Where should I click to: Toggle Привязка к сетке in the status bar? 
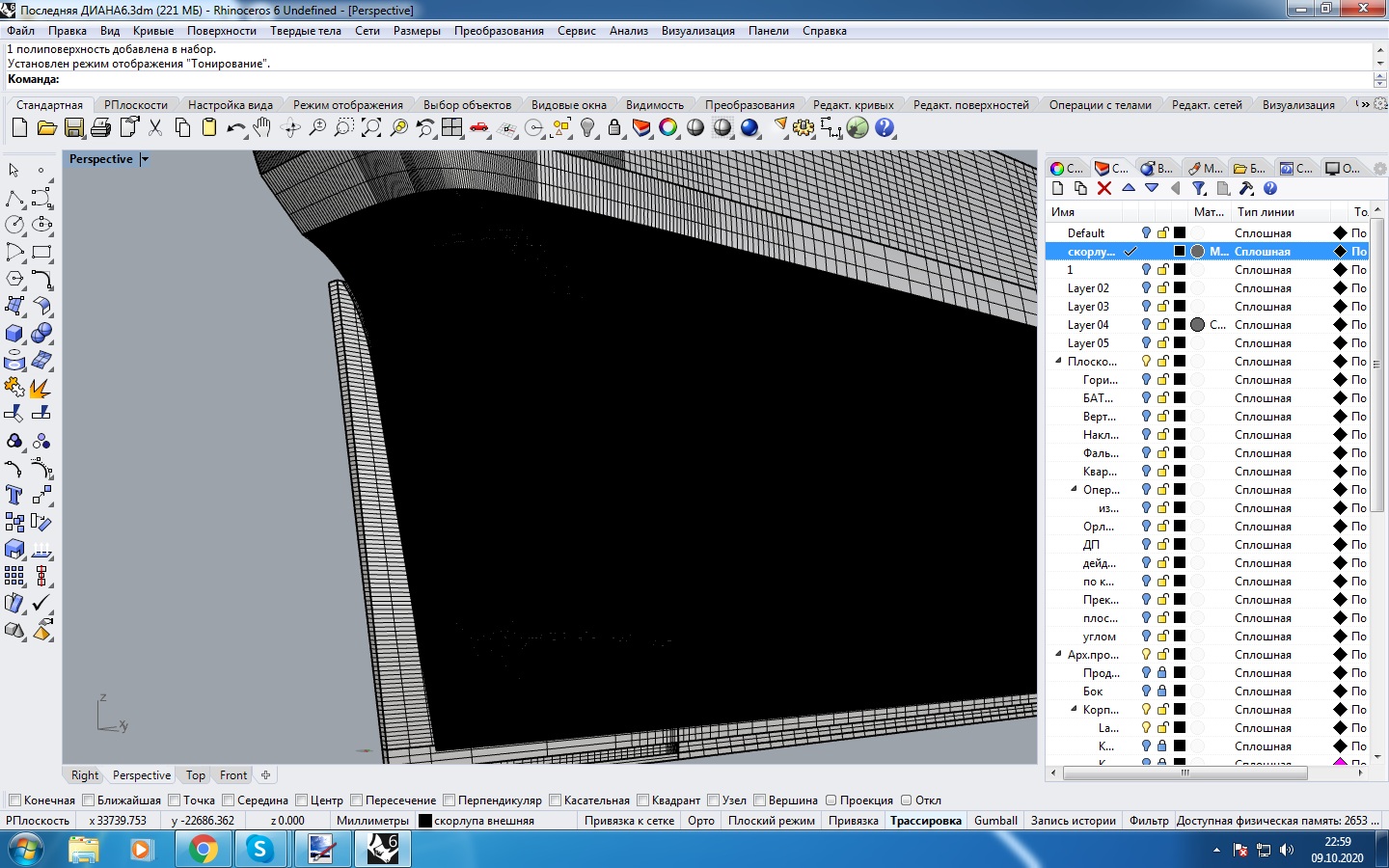pos(629,821)
